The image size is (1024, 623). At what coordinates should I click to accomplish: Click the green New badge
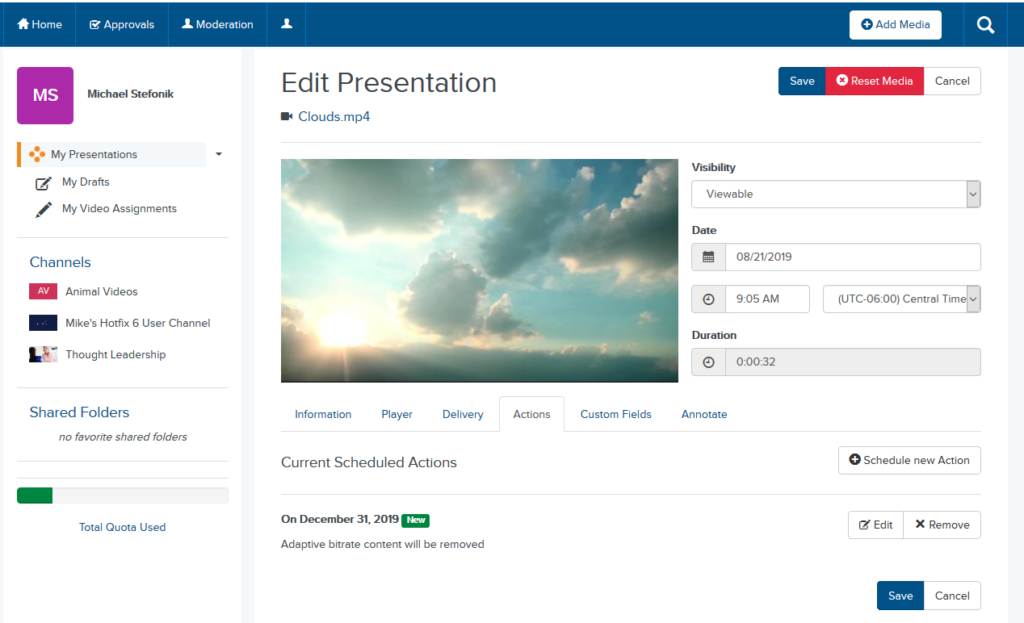[x=415, y=520]
